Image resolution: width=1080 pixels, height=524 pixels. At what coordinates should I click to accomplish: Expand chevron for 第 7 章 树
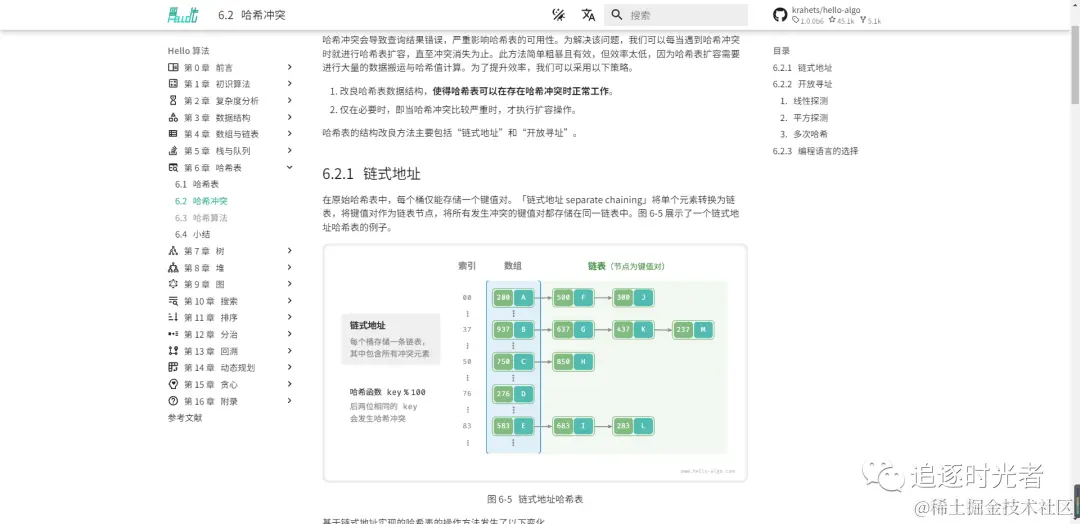[x=289, y=251]
